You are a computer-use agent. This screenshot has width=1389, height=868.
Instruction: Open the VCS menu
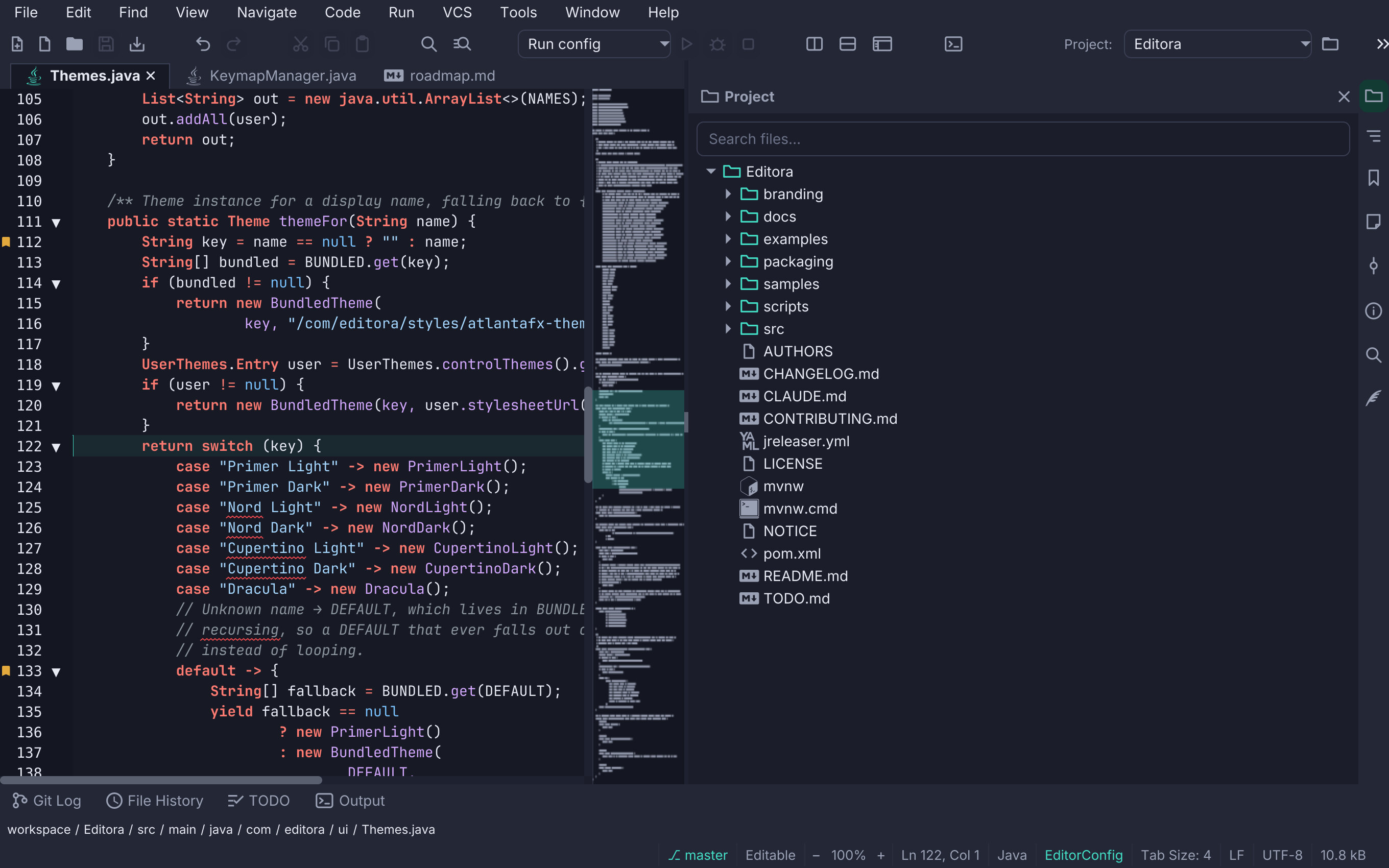coord(457,13)
